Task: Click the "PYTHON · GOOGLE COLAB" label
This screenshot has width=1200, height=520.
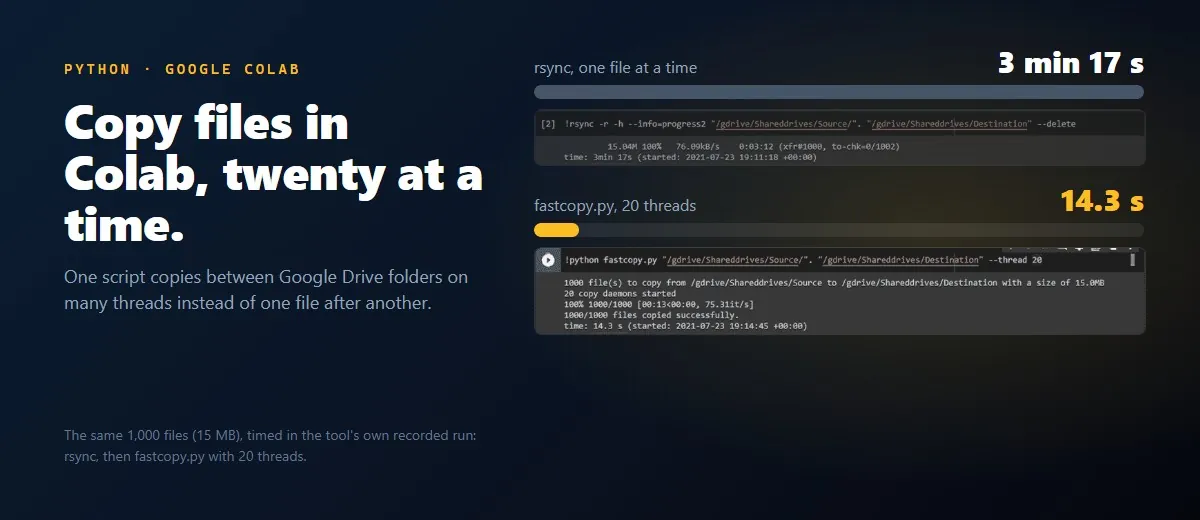Action: click(x=182, y=69)
